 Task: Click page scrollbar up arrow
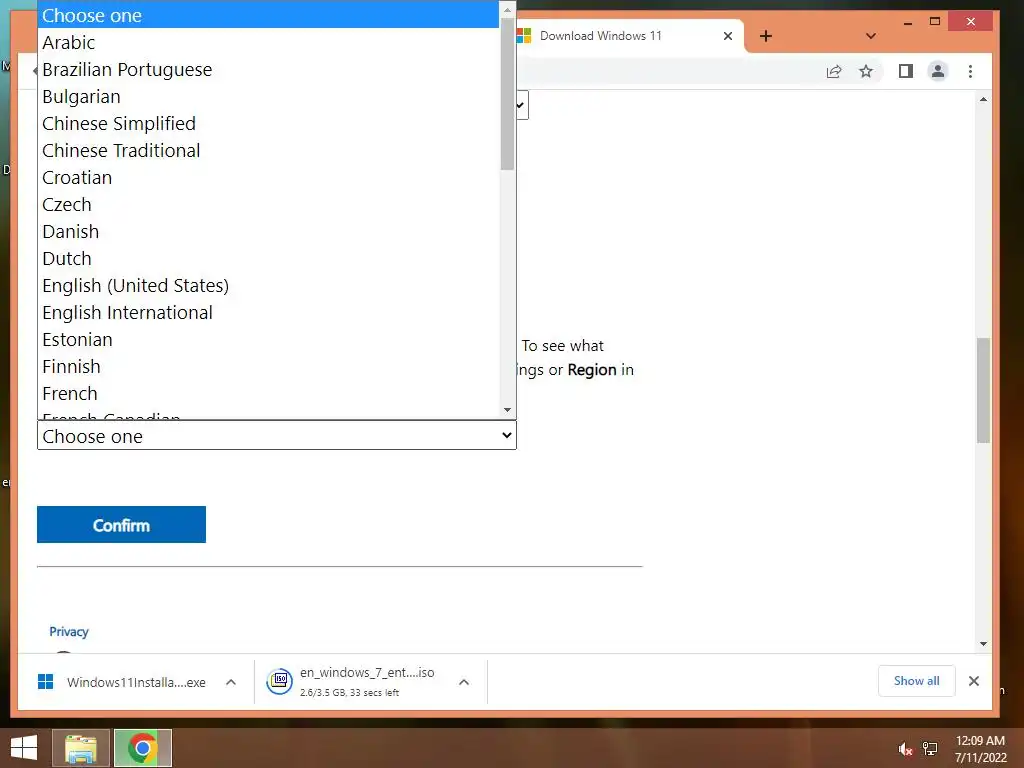(x=984, y=99)
